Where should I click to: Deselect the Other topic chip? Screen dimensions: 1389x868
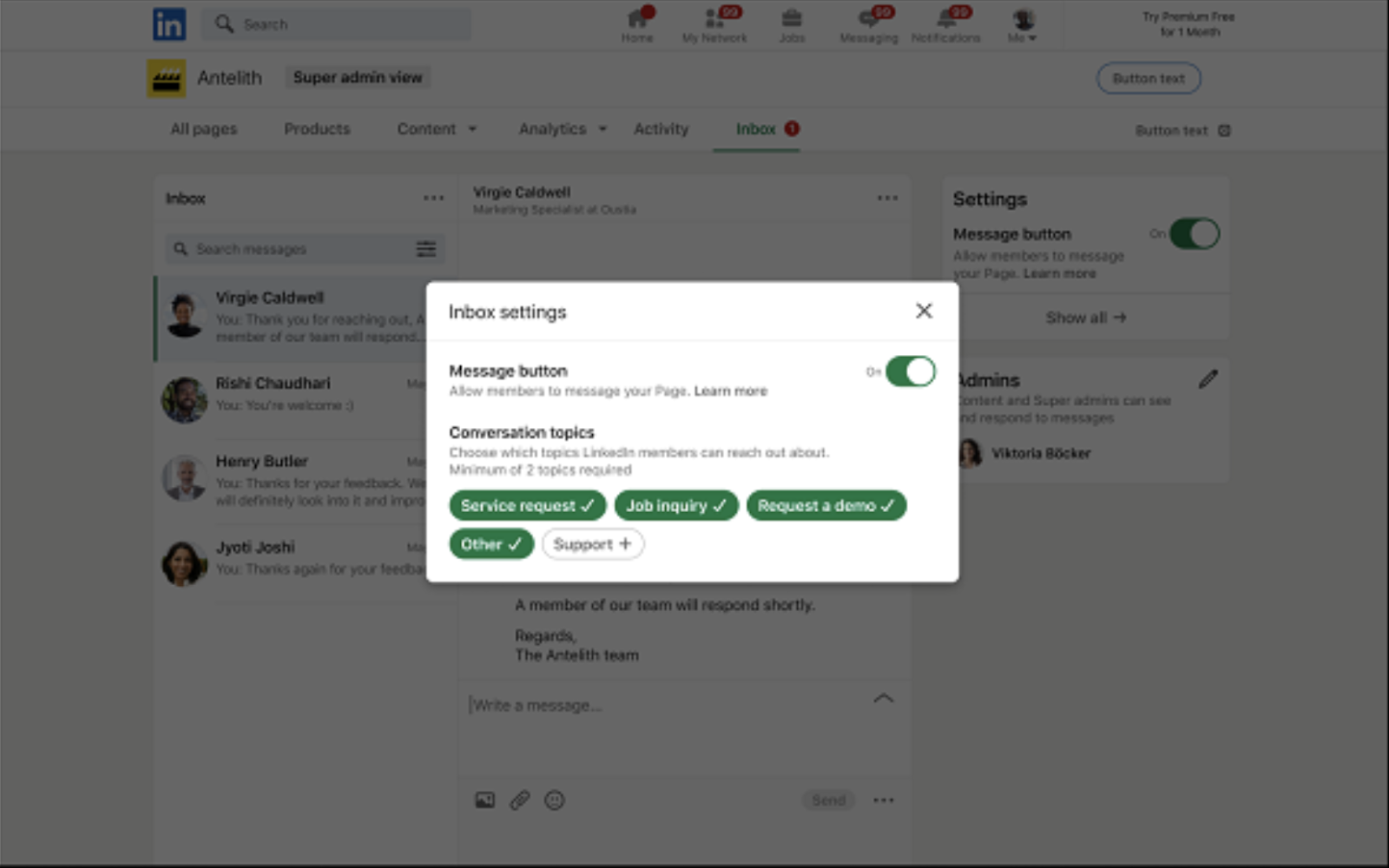[491, 544]
